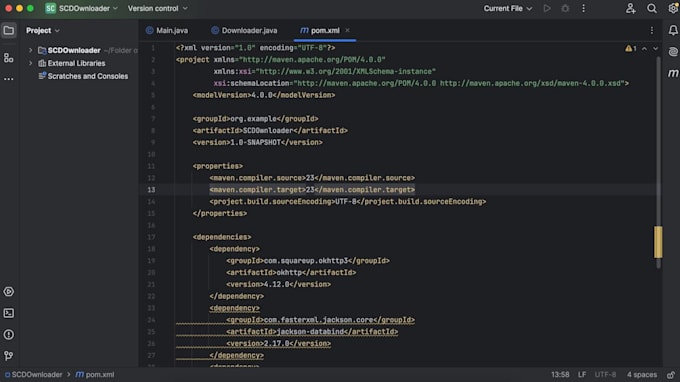680x382 pixels.
Task: Click groupId com.fasterxml.jackson.core line
Action: 320,320
